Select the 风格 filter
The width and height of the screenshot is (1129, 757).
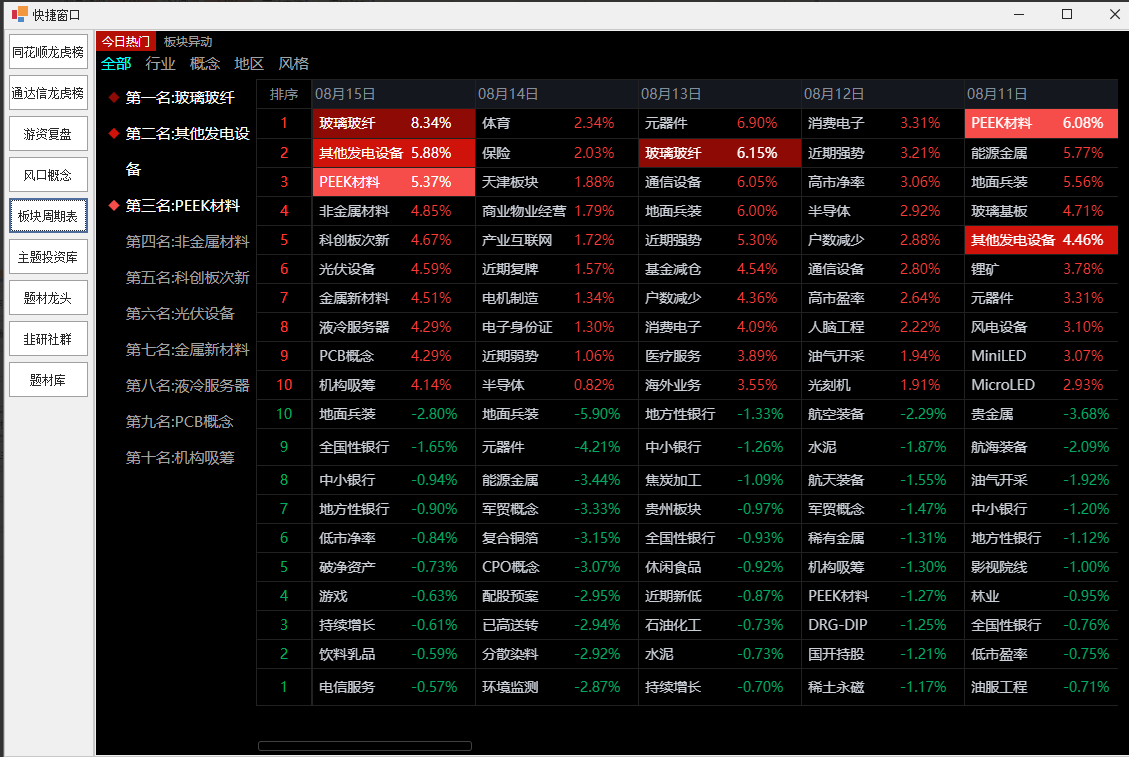click(x=293, y=63)
